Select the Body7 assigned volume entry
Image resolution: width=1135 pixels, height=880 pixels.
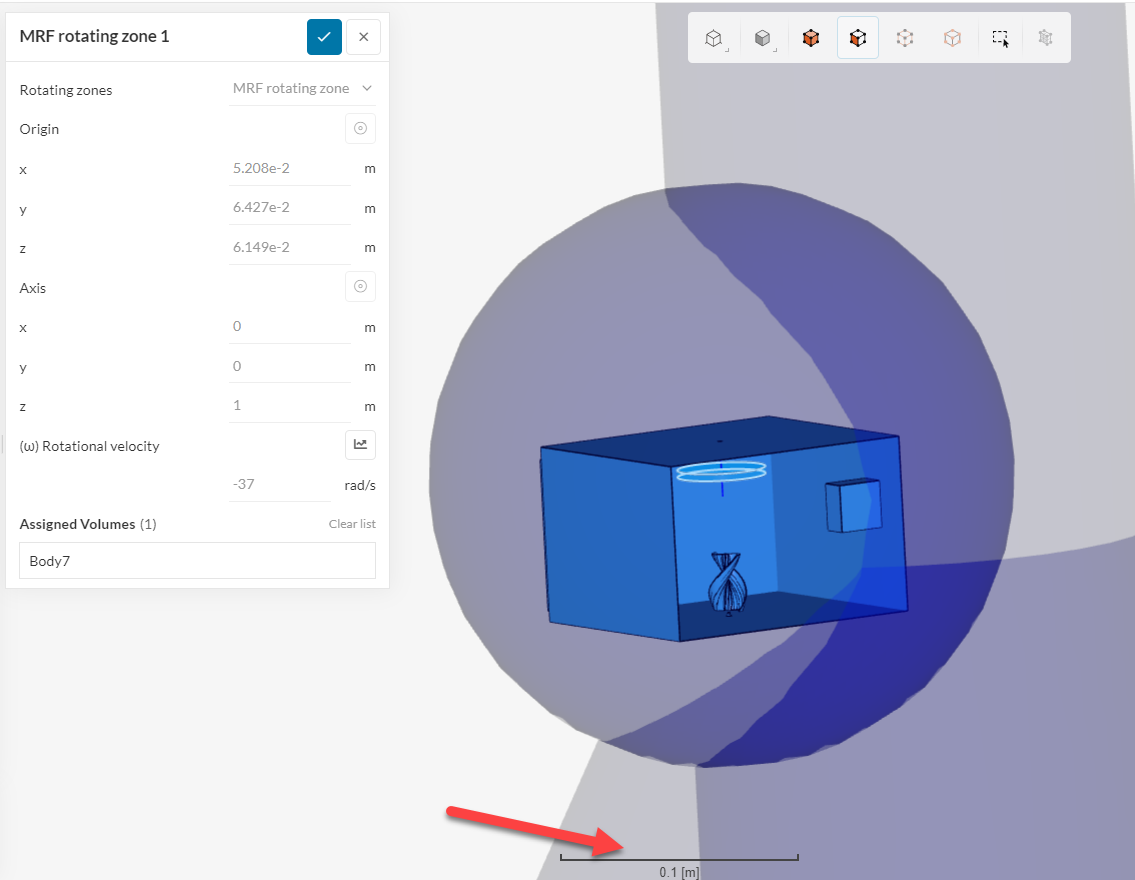pos(197,560)
